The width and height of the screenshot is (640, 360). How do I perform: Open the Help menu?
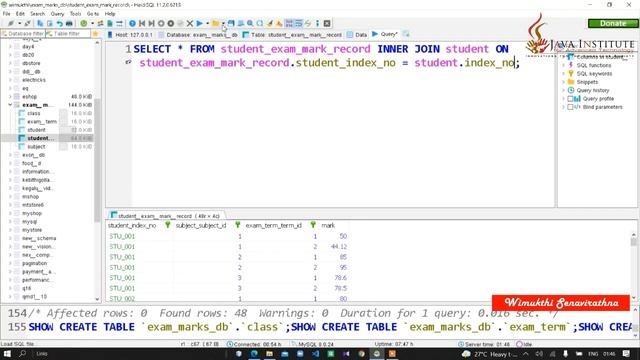coord(110,13)
